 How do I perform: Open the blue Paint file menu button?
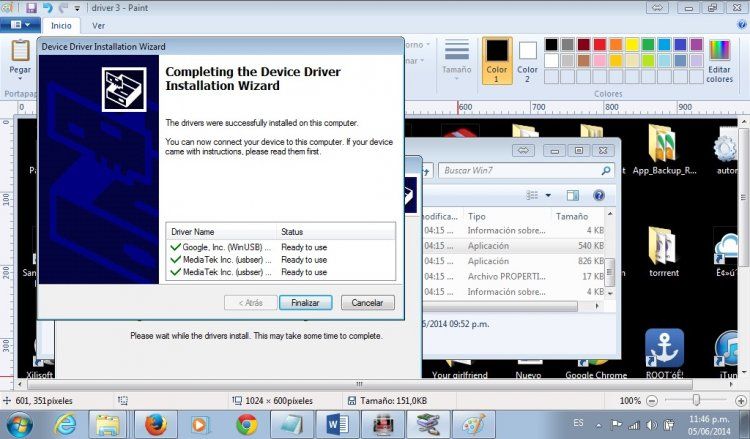tap(20, 25)
